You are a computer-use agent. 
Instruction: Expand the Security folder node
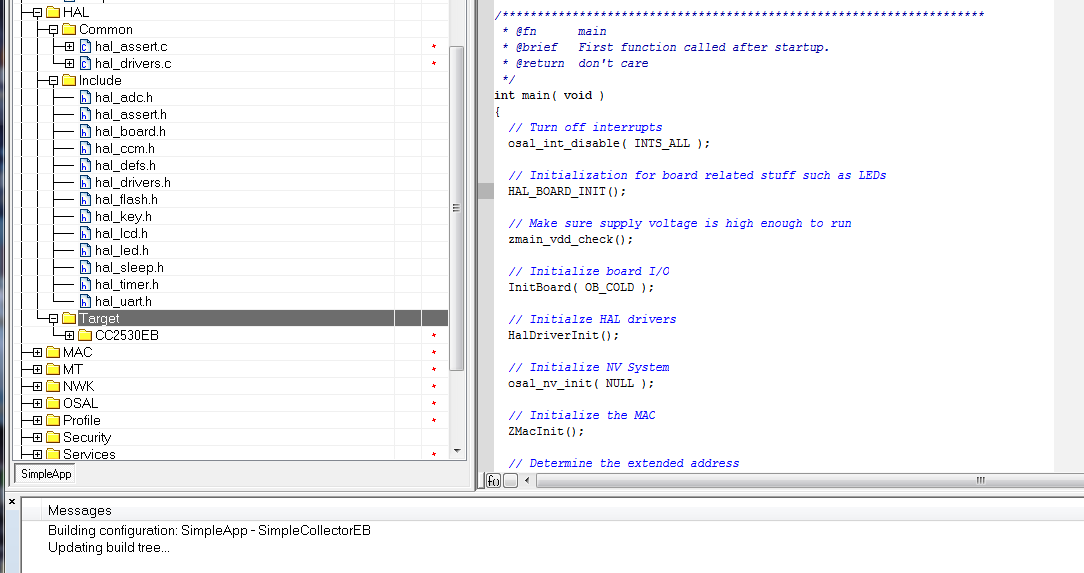[x=37, y=438]
